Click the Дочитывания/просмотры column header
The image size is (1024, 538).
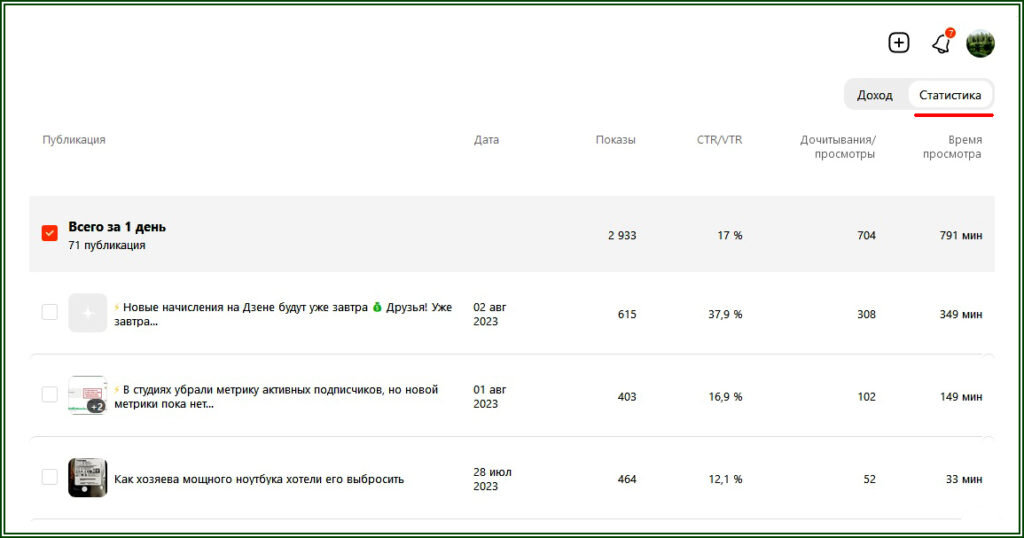coord(837,147)
